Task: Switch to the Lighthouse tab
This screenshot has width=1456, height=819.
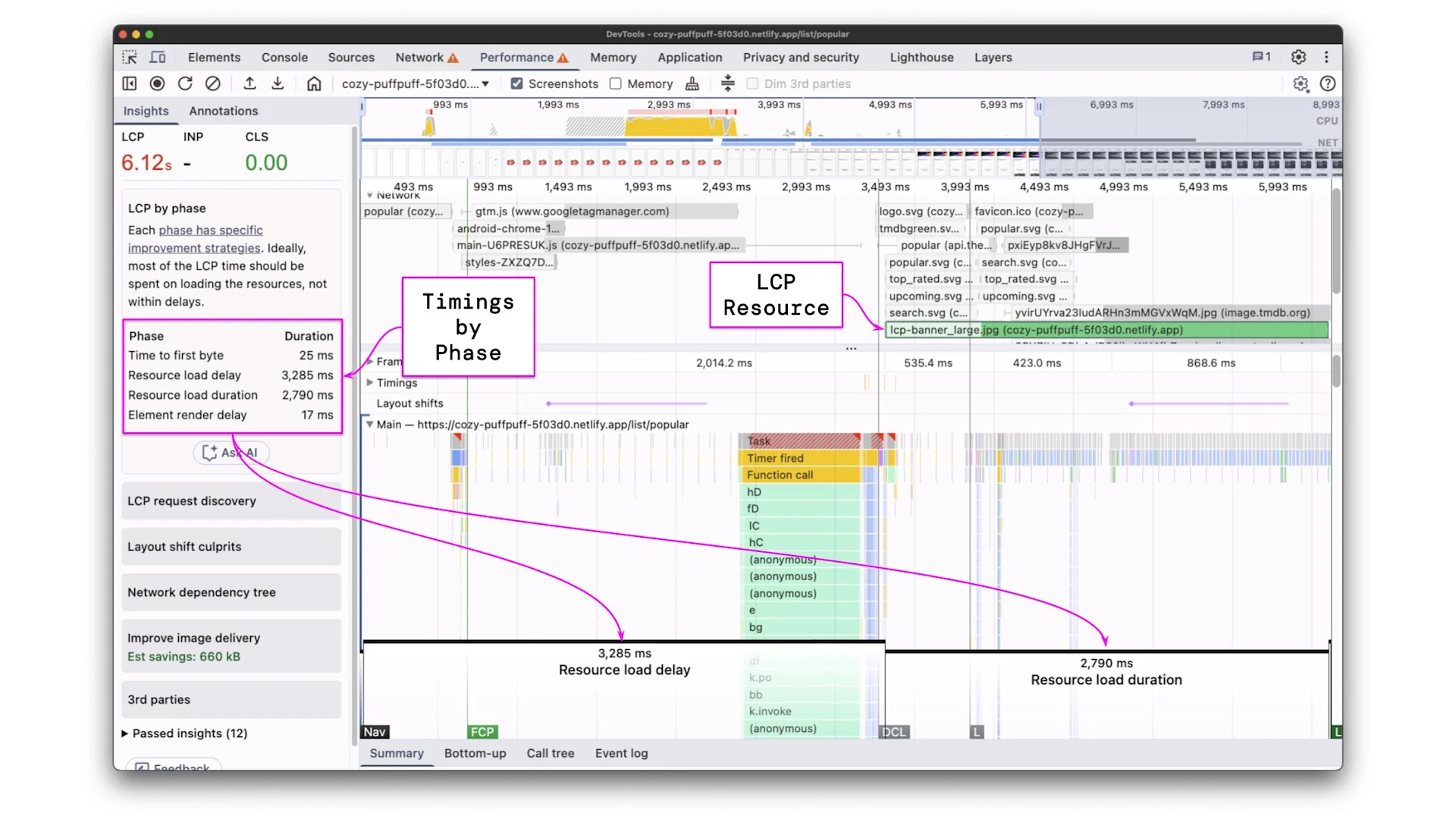Action: (921, 57)
